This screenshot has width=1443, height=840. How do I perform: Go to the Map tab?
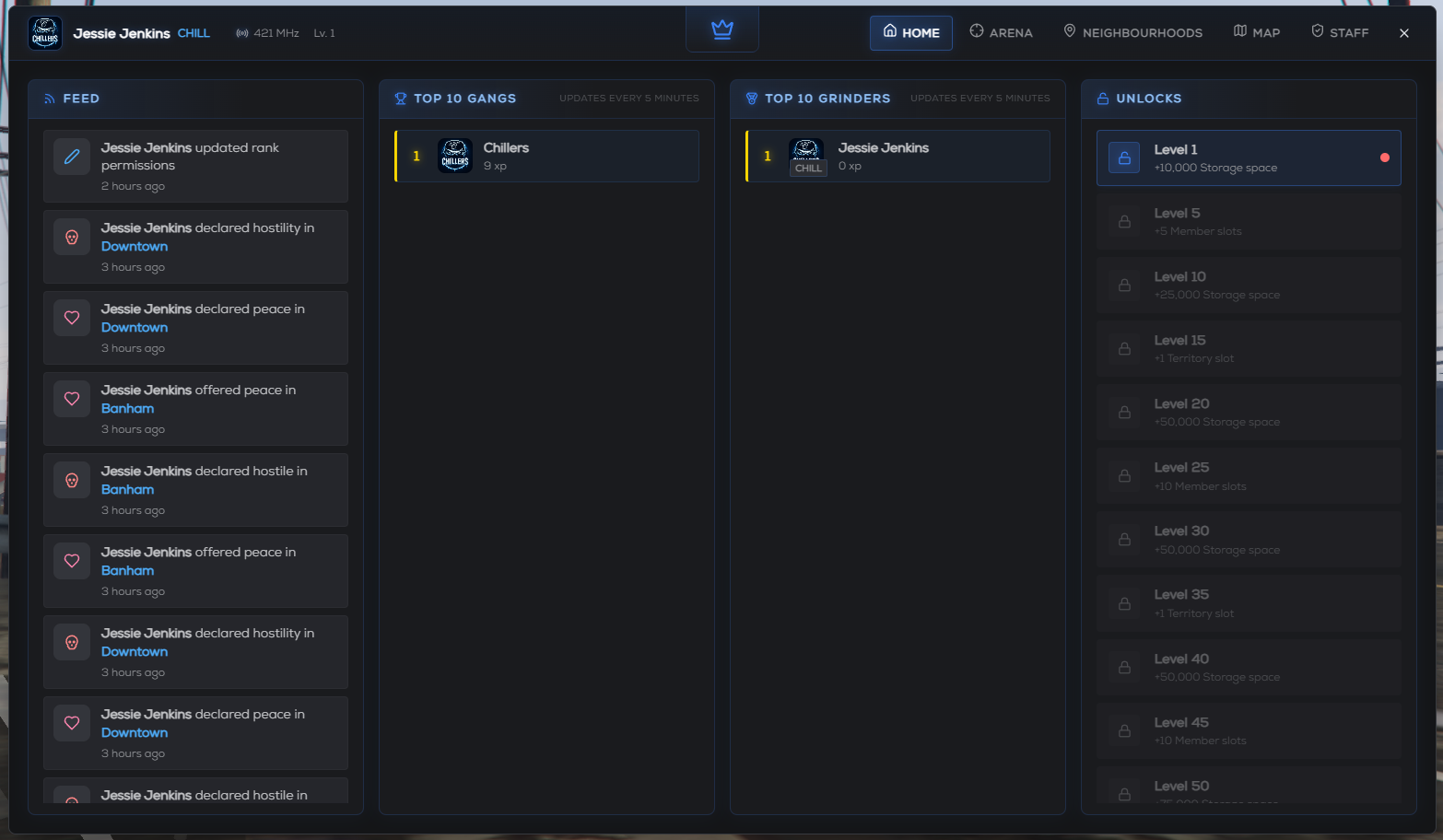1257,32
